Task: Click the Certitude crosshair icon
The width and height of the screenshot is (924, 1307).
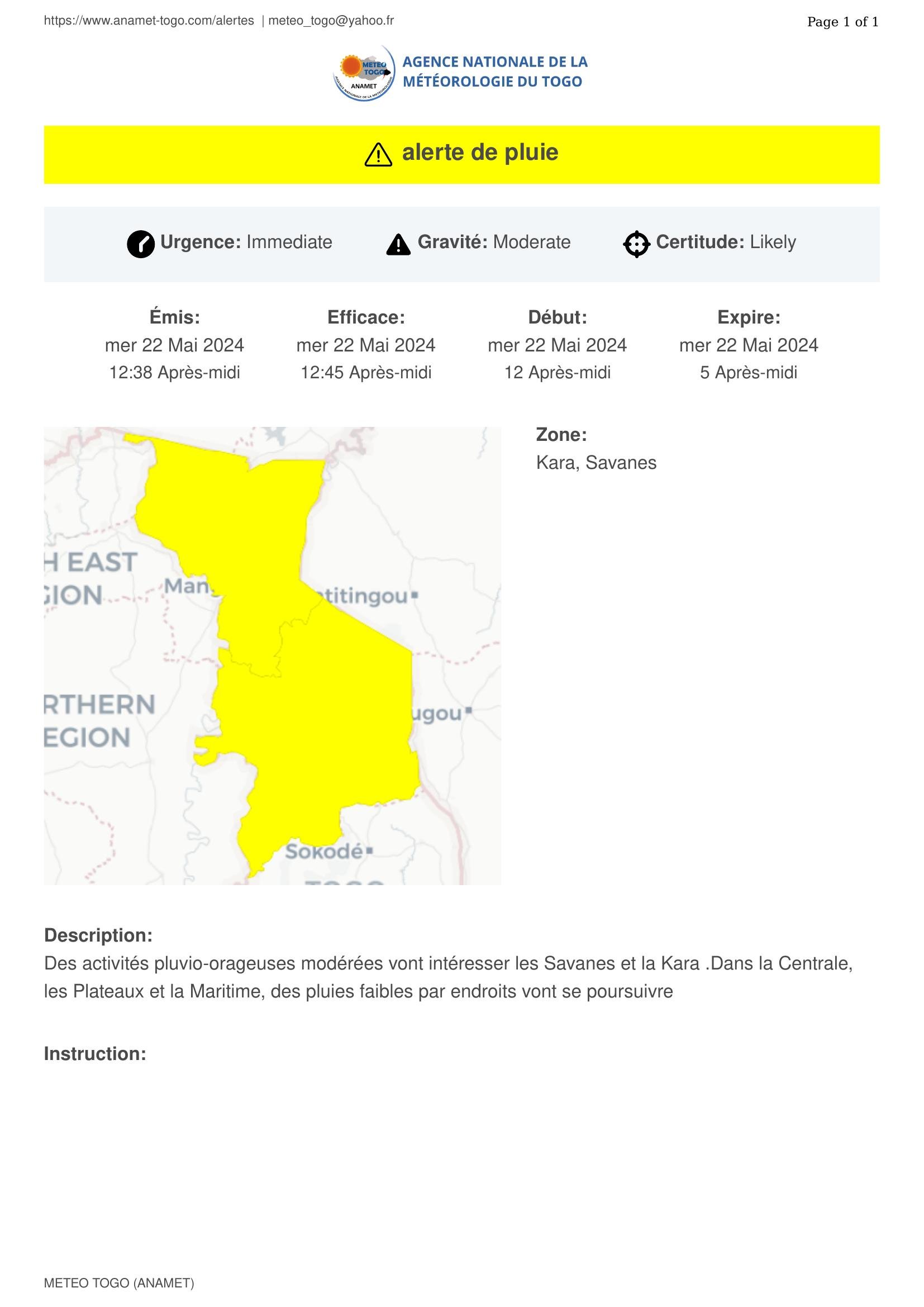Action: point(636,244)
